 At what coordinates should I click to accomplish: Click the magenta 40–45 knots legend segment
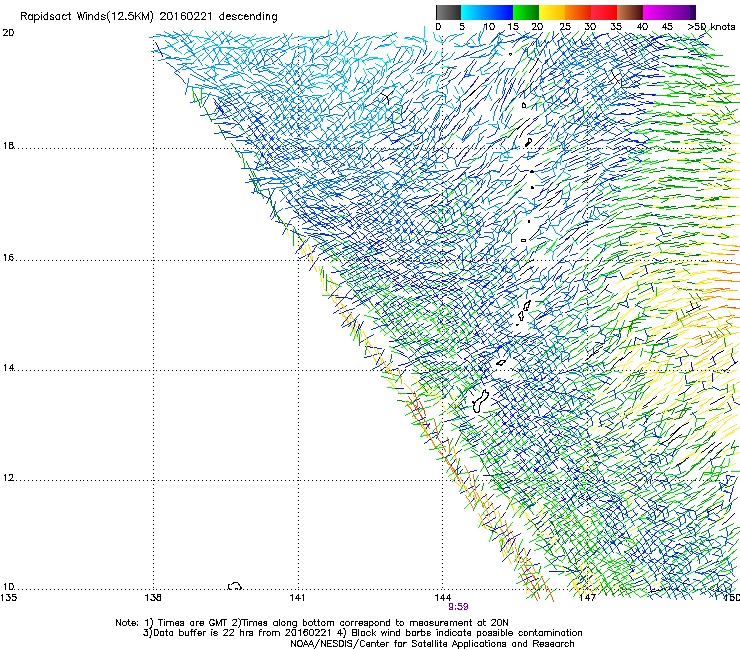click(x=656, y=12)
